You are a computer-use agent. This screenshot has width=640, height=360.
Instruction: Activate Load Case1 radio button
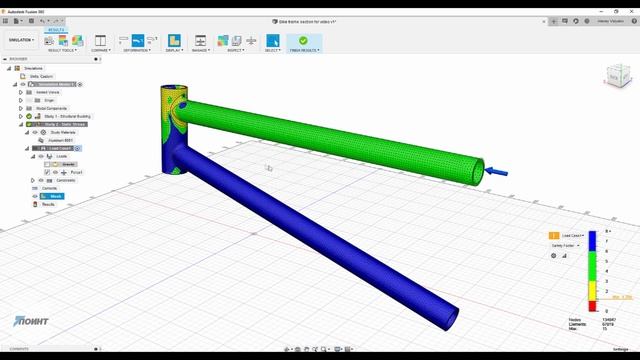(78, 149)
